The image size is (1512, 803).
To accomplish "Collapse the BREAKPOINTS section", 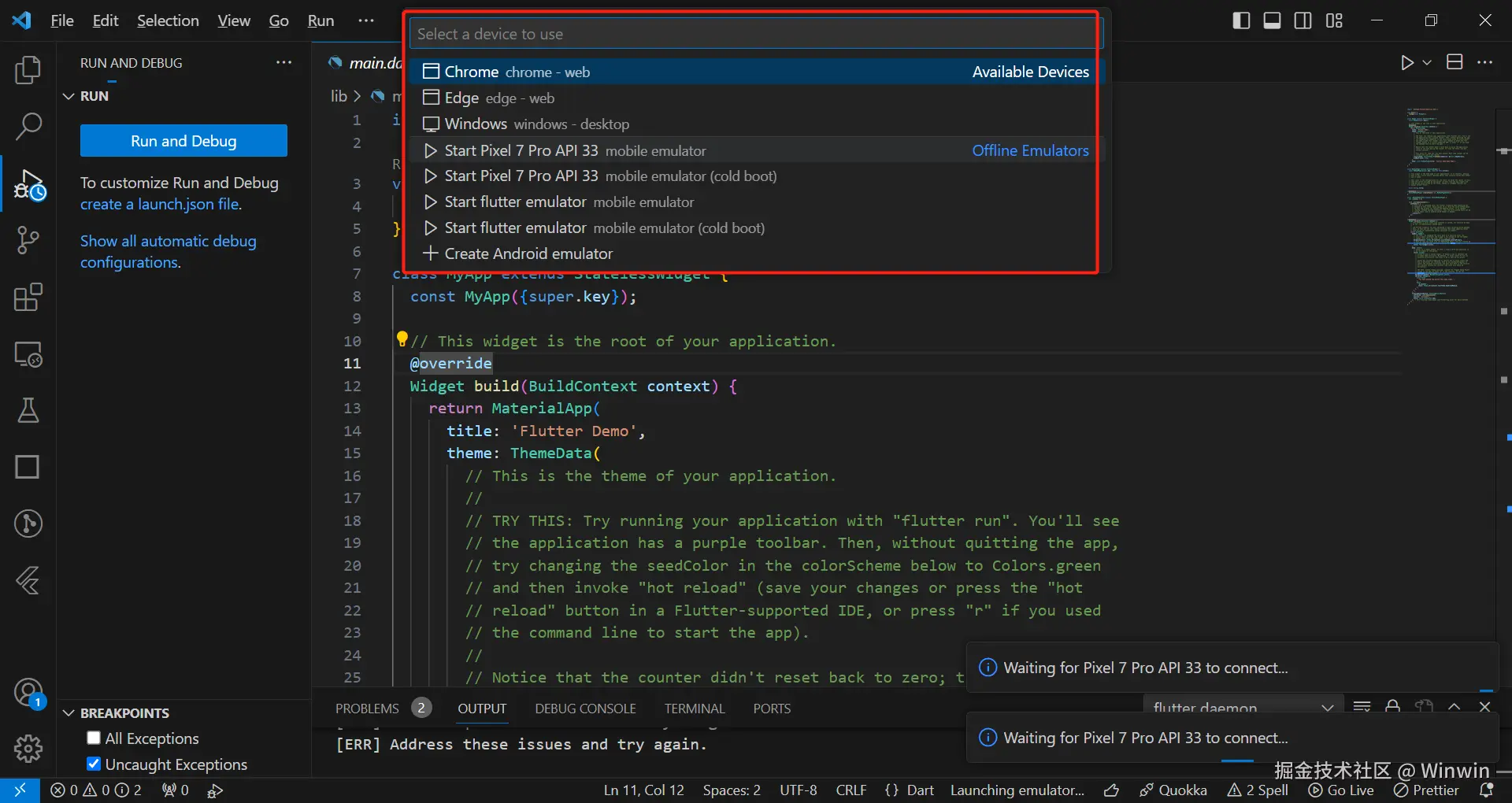I will coord(69,713).
